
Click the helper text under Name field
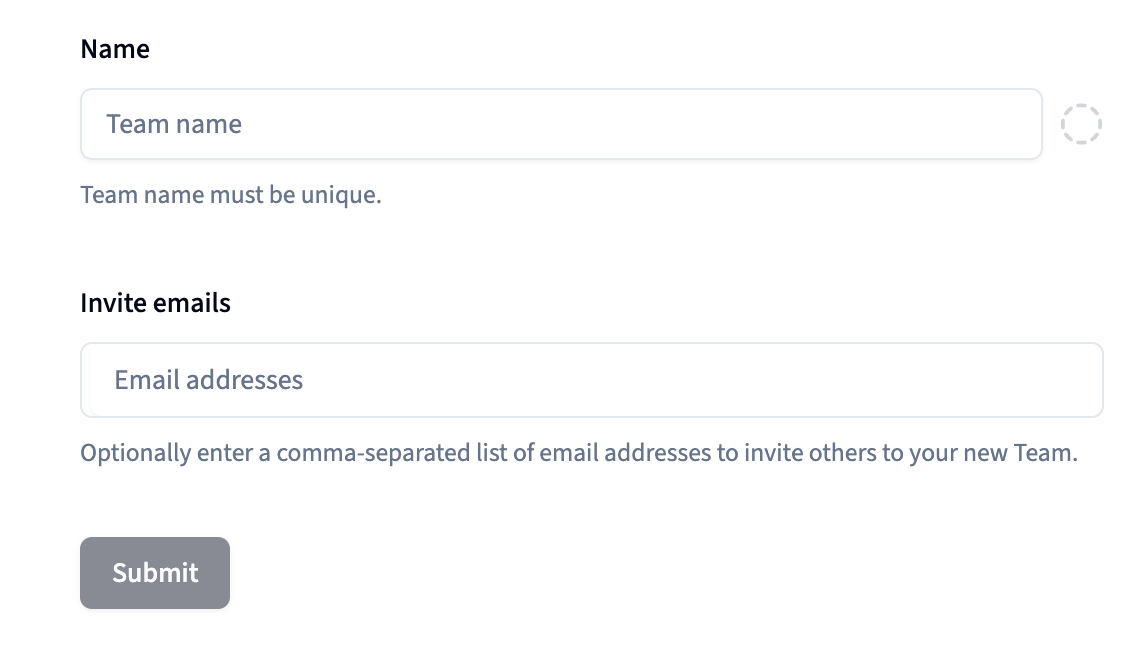click(x=231, y=194)
